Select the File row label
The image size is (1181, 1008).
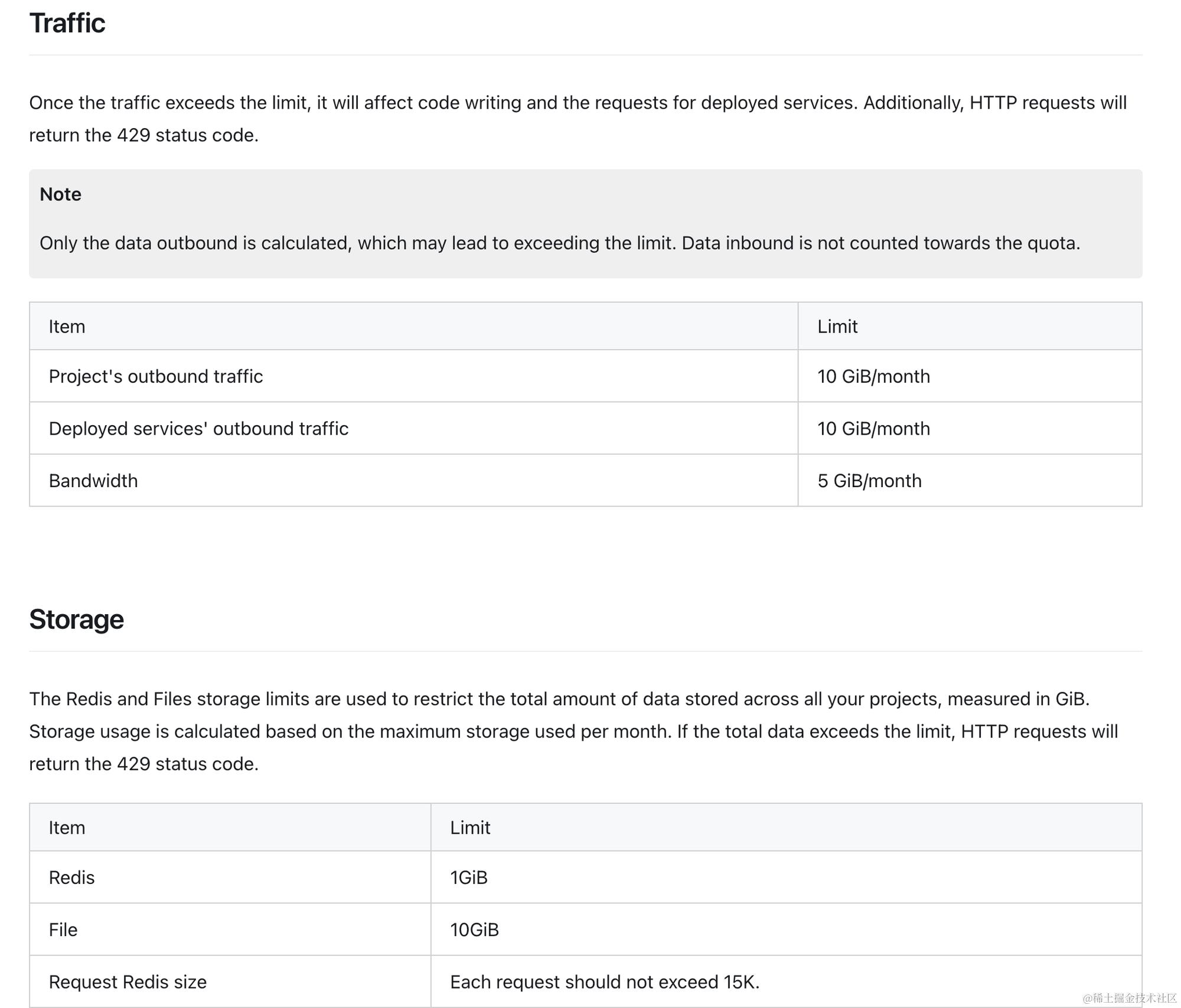pyautogui.click(x=63, y=930)
